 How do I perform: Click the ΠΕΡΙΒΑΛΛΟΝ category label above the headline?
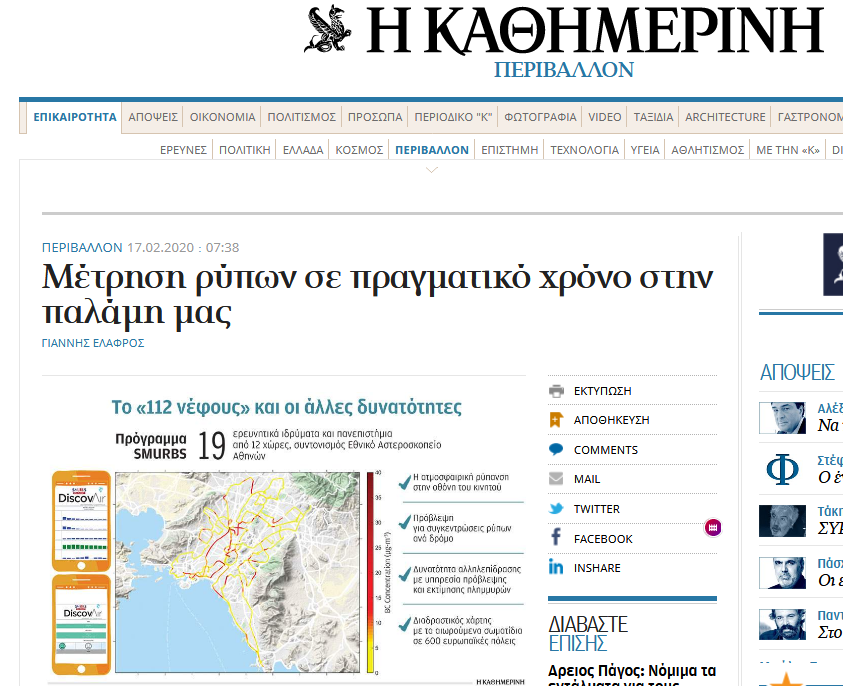[82, 247]
